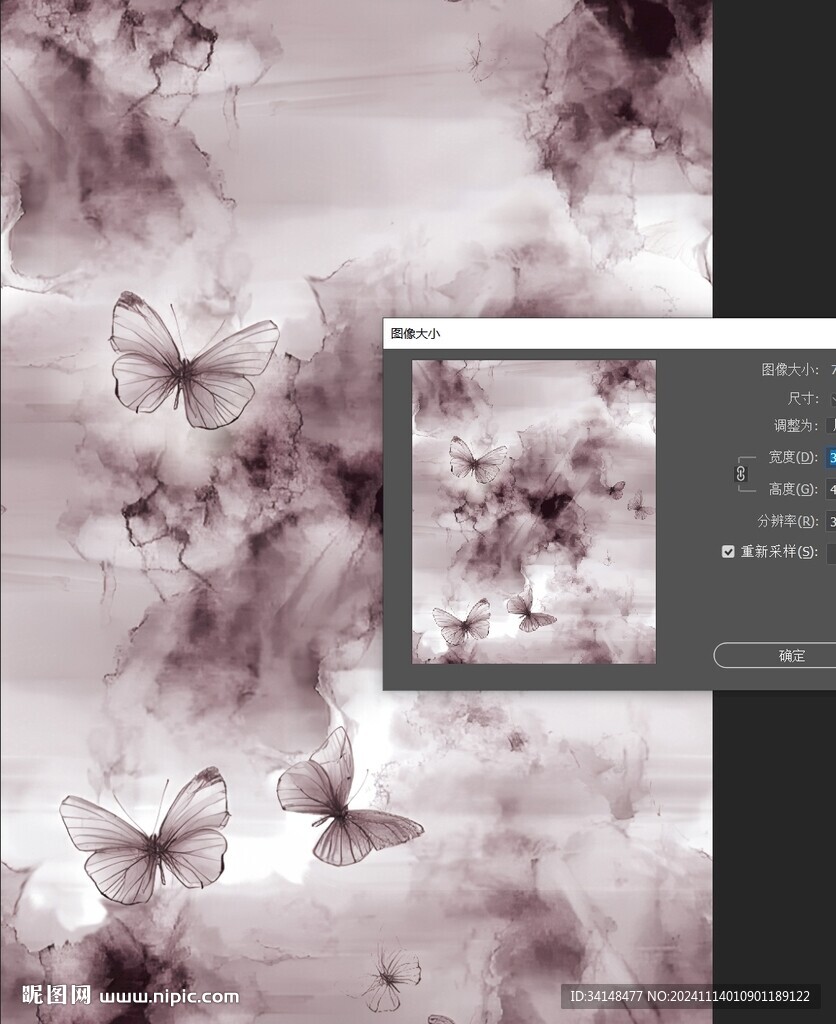Viewport: 836px width, 1024px height.
Task: Click the 调整为 label
Action: [x=796, y=426]
